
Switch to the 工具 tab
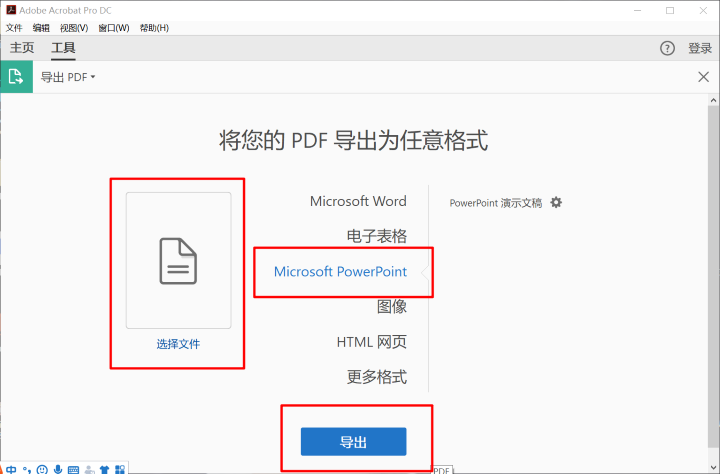[63, 48]
